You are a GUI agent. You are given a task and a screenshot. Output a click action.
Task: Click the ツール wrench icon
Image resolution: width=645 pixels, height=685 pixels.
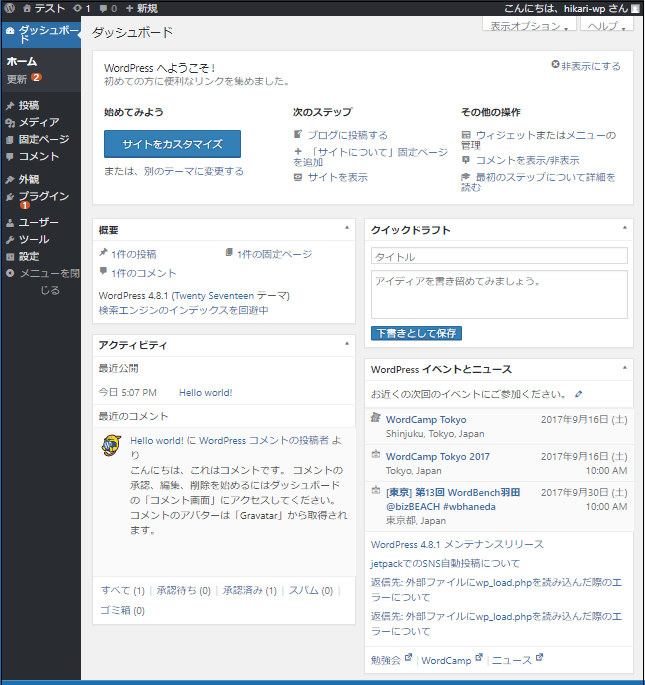[10, 240]
